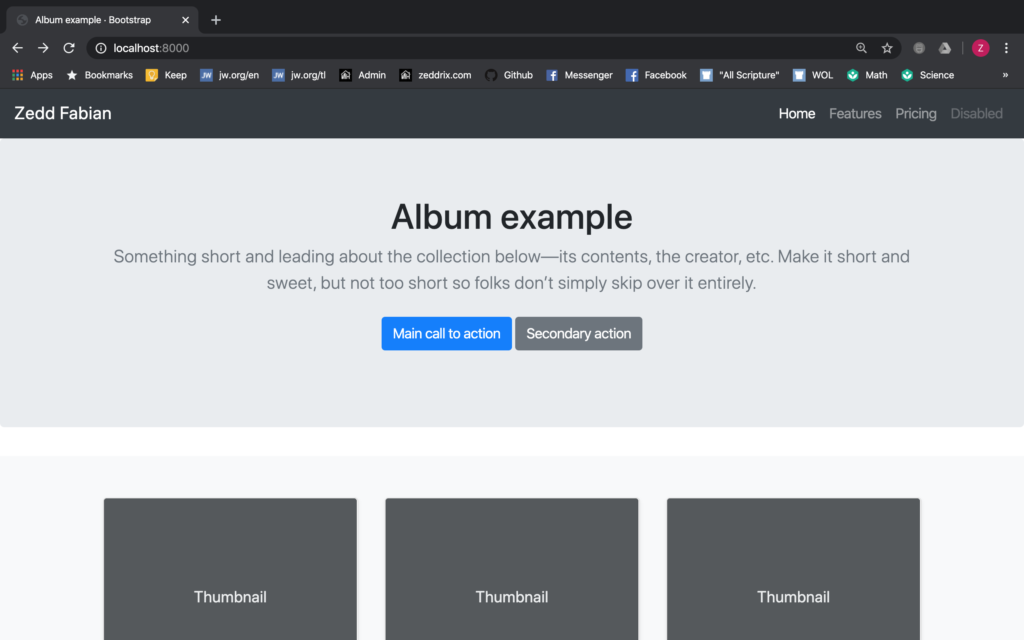This screenshot has width=1024, height=640.
Task: Open Messenger bookmark
Action: click(x=579, y=75)
